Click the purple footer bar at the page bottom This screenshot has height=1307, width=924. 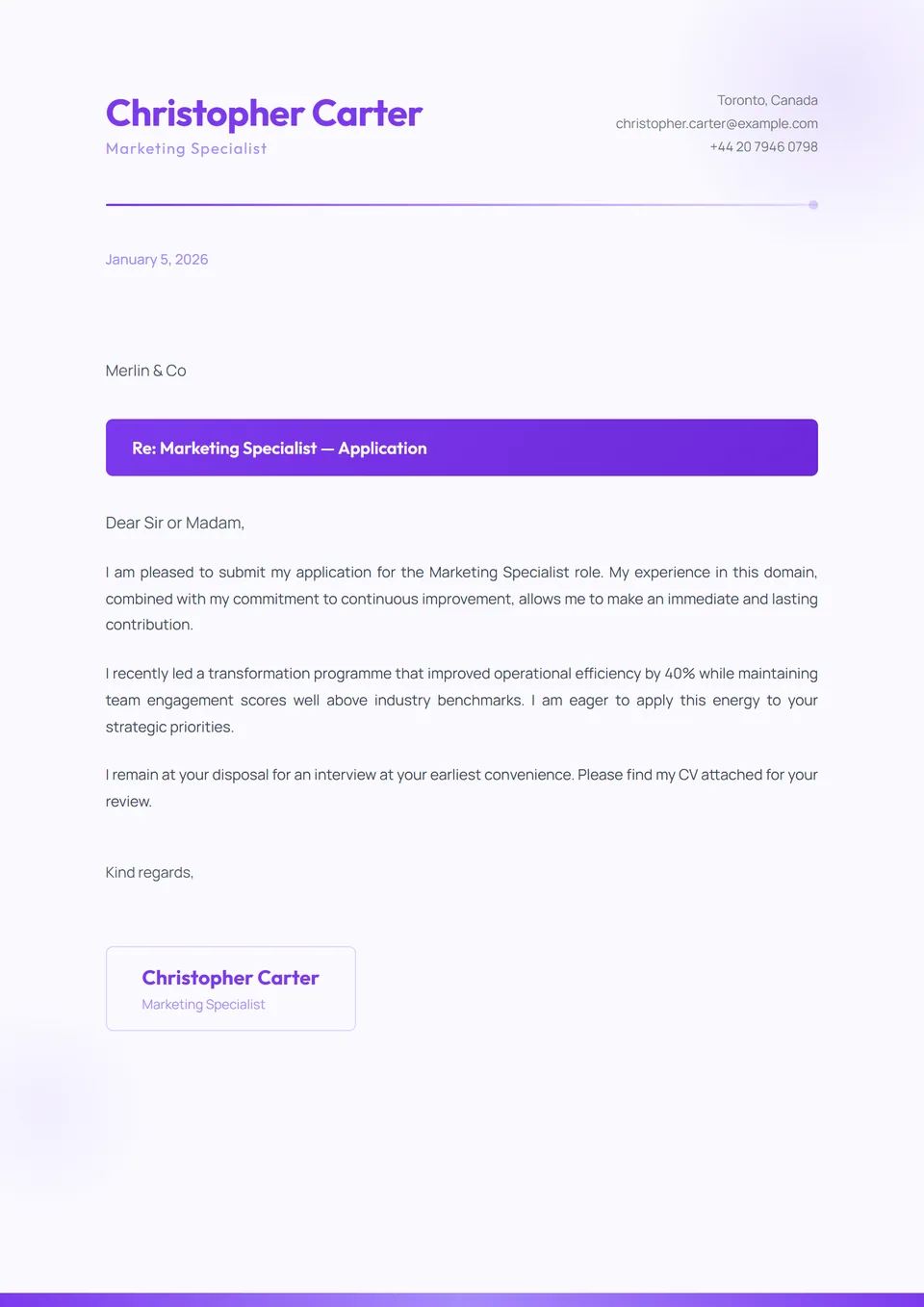[462, 1299]
